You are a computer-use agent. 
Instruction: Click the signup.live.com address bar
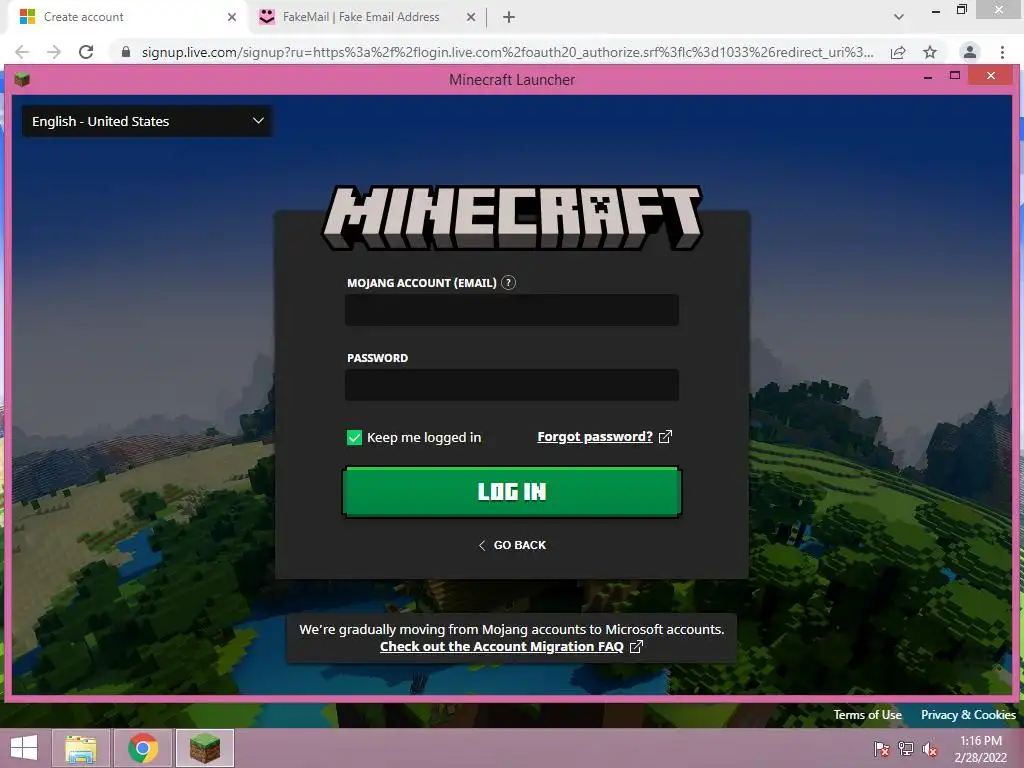coord(507,52)
